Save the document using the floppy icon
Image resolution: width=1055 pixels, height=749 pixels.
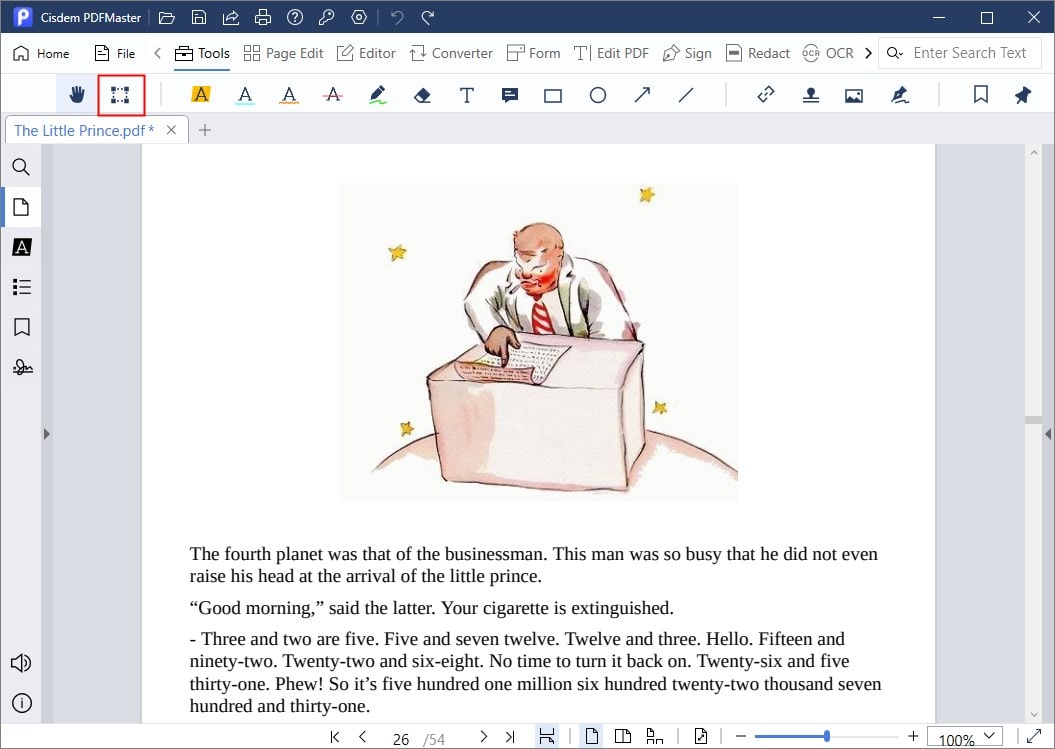pos(198,17)
